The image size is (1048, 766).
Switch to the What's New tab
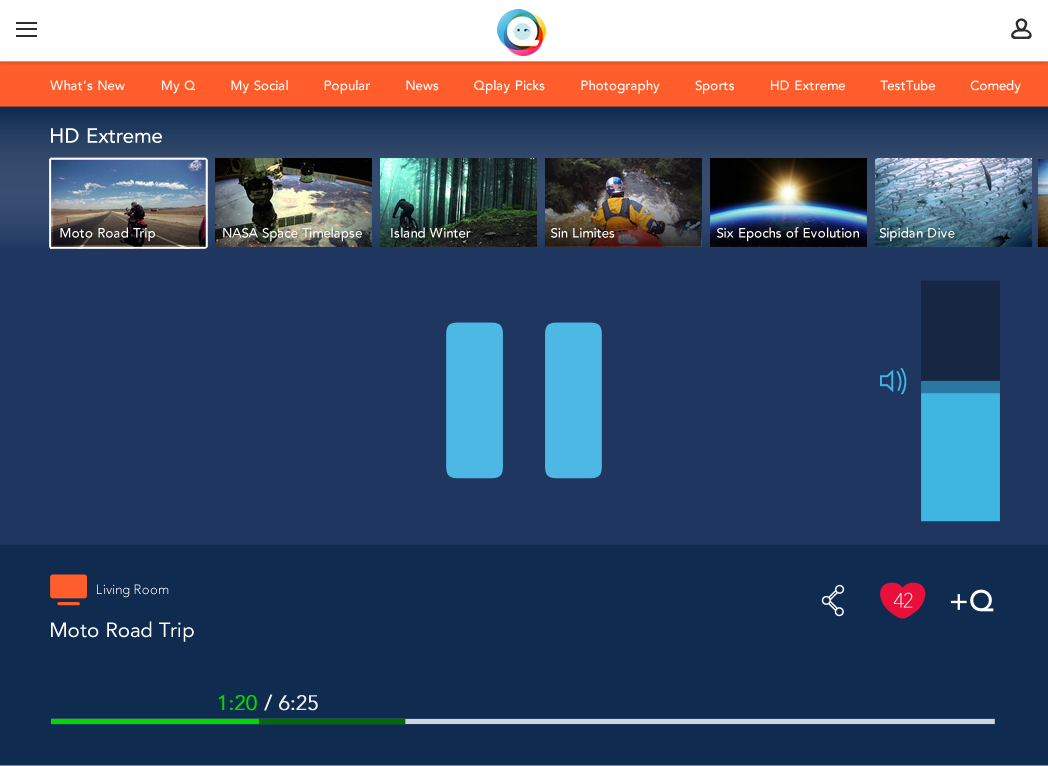(87, 86)
